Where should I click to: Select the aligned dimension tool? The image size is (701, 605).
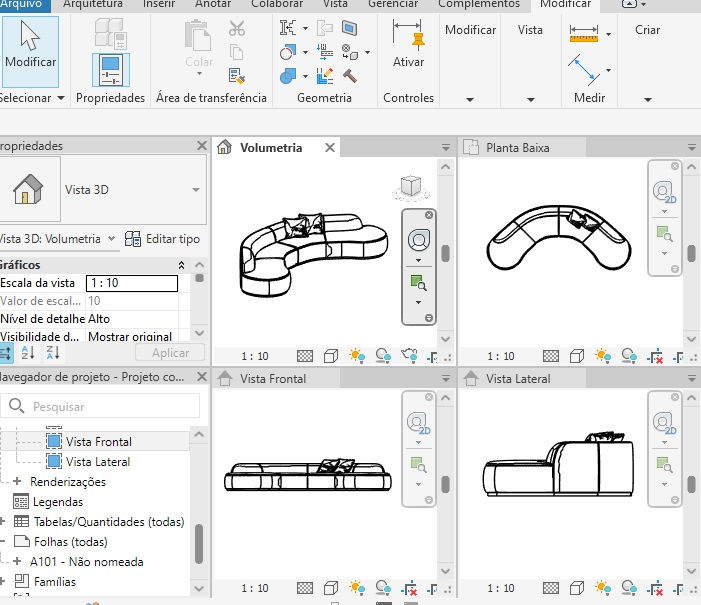click(584, 70)
